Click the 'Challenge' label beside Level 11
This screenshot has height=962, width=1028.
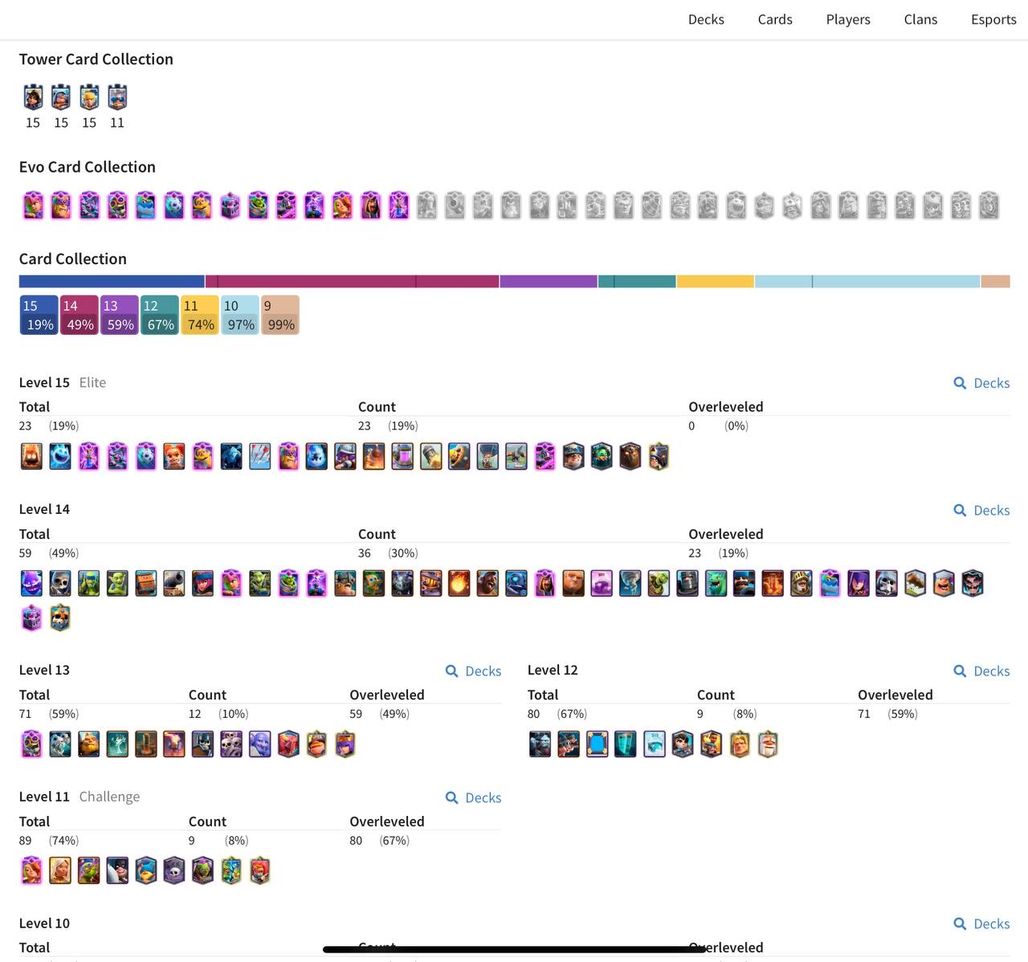point(109,797)
